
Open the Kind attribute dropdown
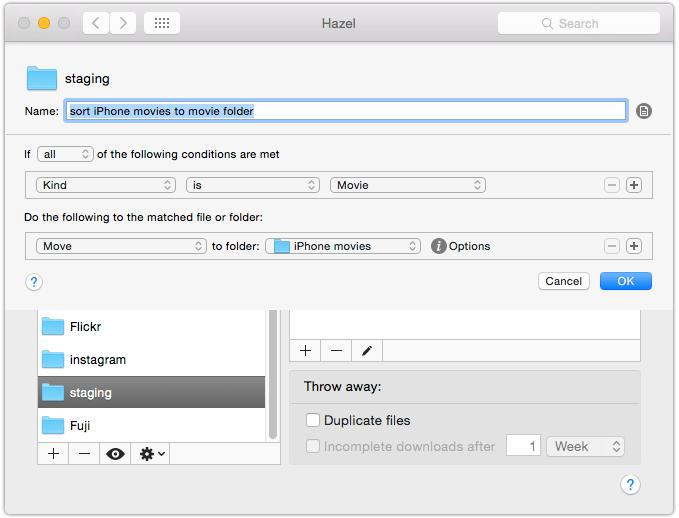[106, 185]
